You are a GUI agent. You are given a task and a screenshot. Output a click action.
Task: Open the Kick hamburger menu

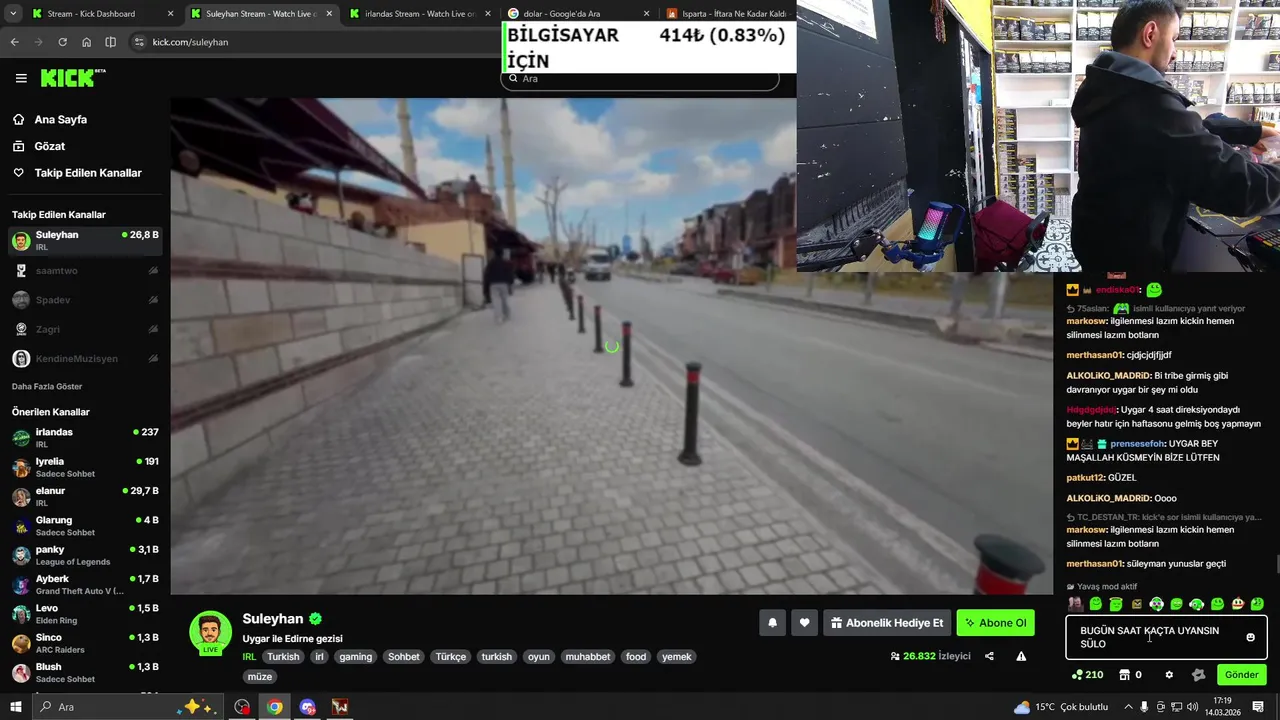coord(21,78)
